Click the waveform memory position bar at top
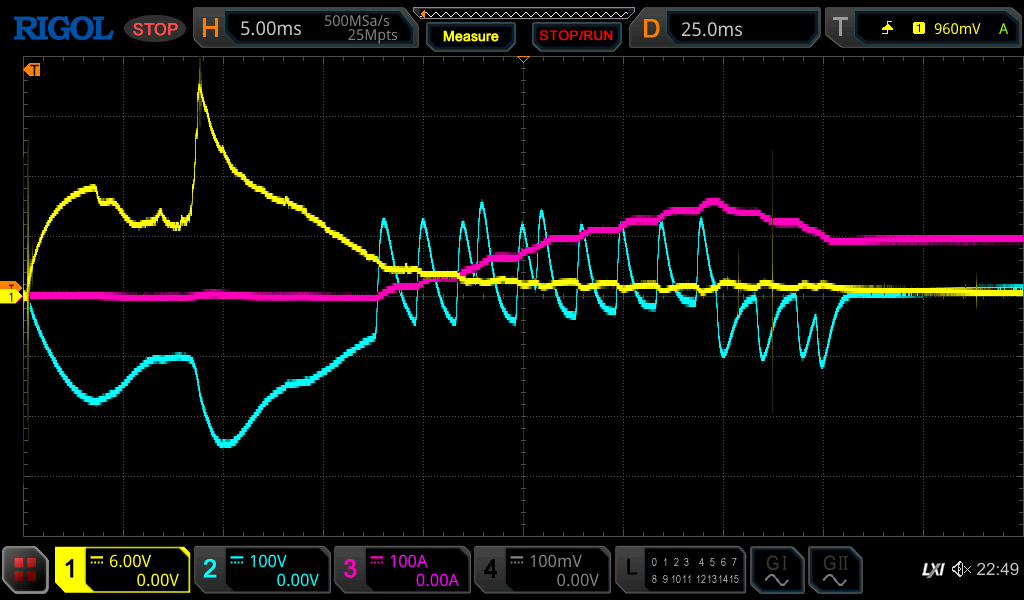The width and height of the screenshot is (1024, 600). coord(523,12)
